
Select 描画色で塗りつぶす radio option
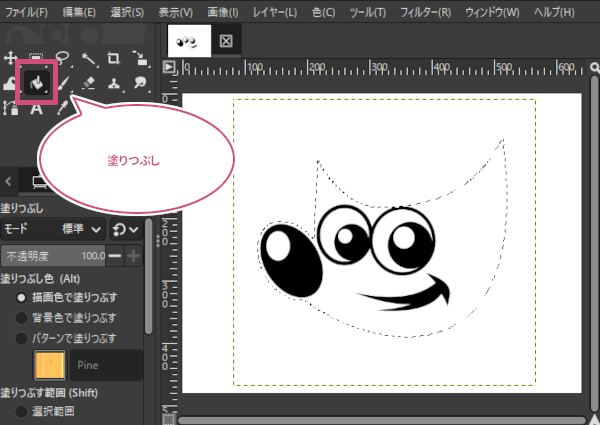click(x=21, y=298)
